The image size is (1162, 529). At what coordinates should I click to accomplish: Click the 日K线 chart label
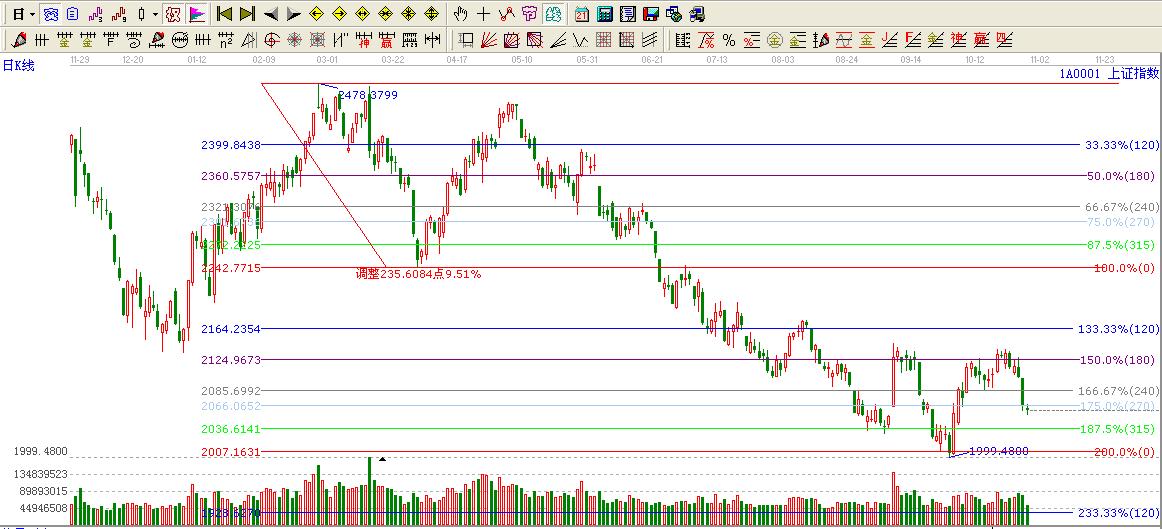18,65
